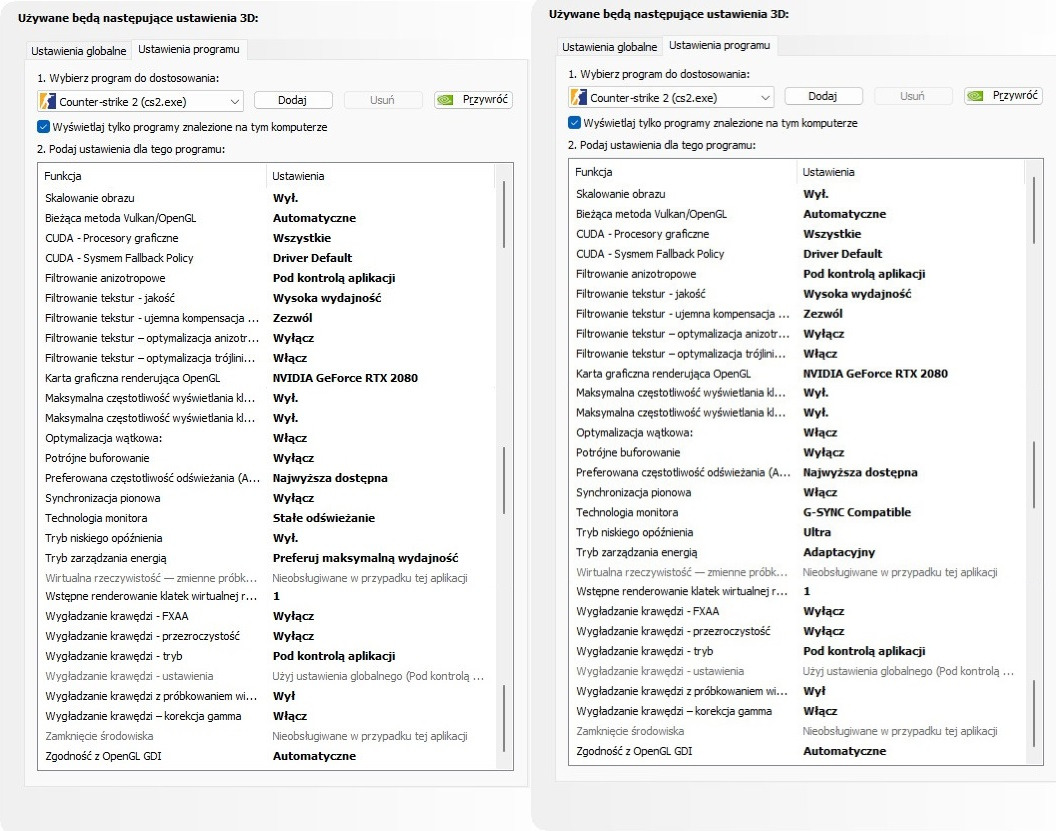Click Wygładzanie krawędzi – korekcja gamma in left panel

click(267, 716)
